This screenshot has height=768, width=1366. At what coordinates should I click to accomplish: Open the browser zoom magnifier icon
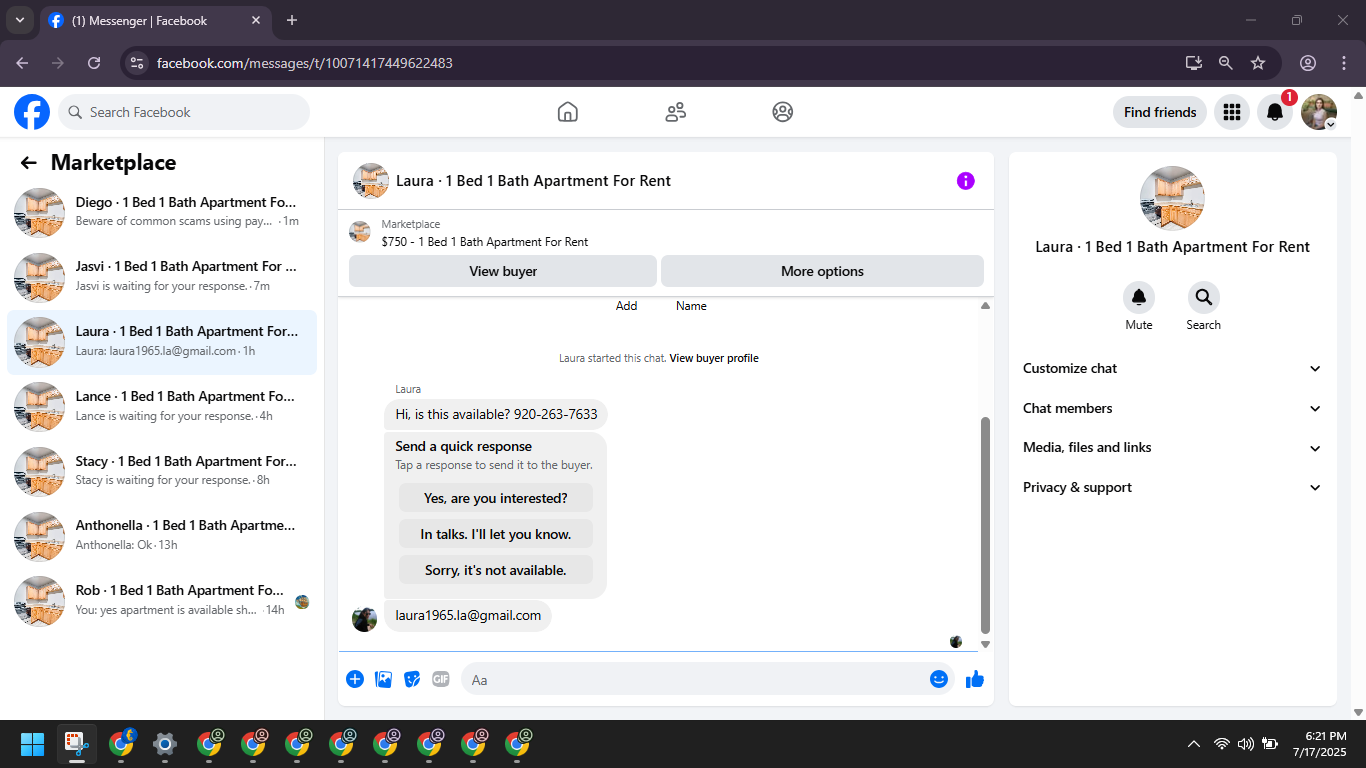tap(1226, 63)
